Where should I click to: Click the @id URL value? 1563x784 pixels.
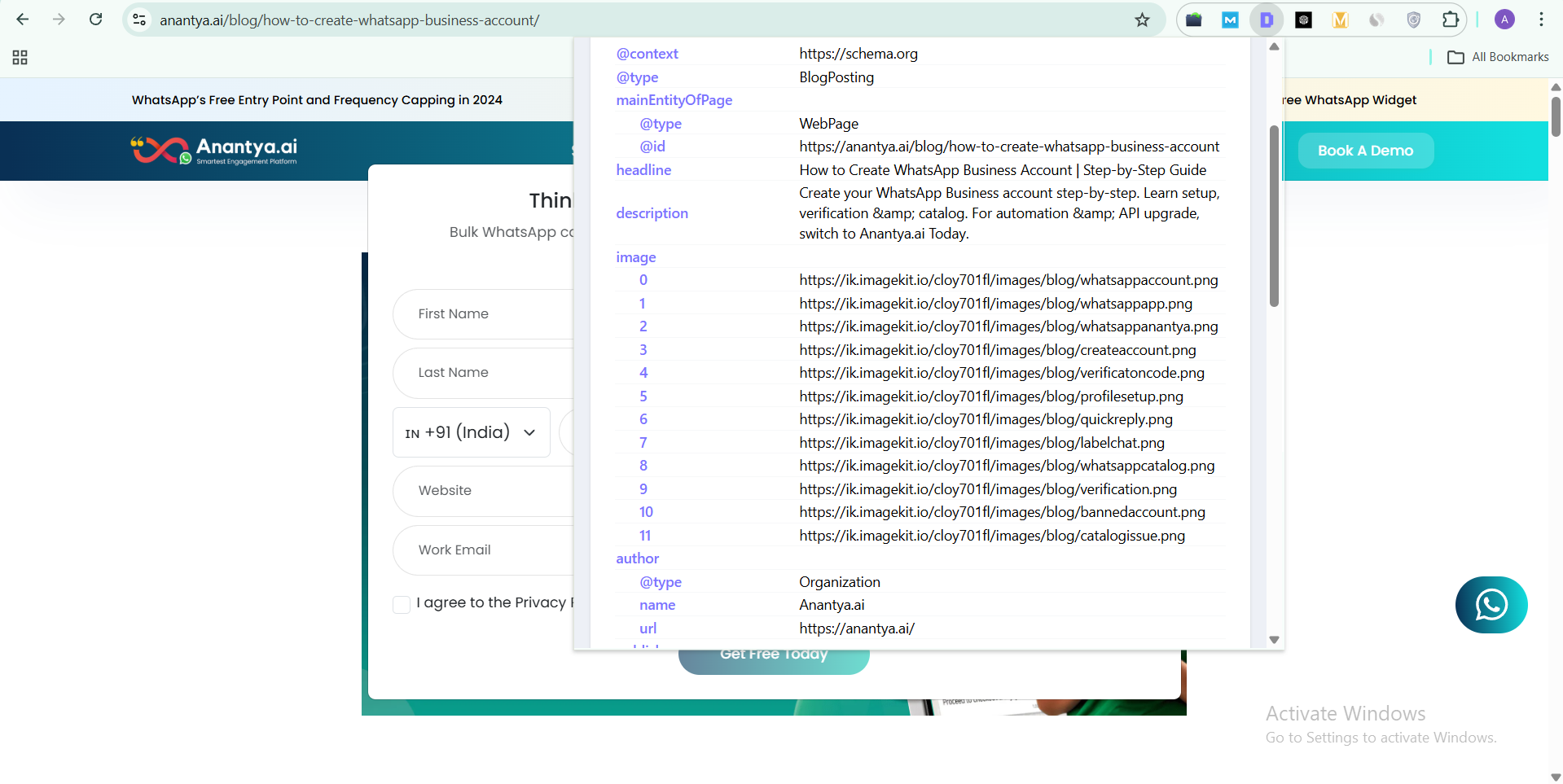[1009, 147]
